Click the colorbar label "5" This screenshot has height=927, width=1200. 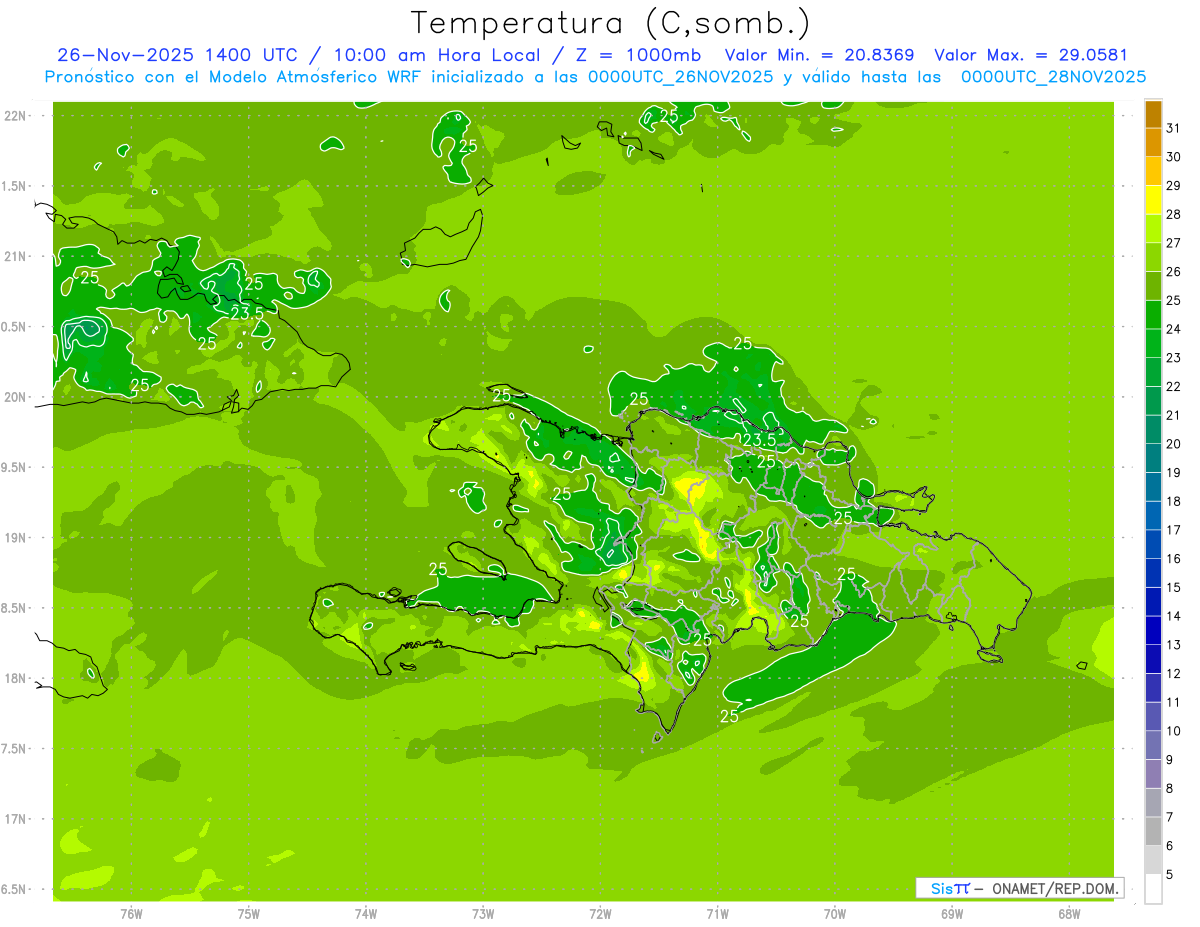point(1169,875)
